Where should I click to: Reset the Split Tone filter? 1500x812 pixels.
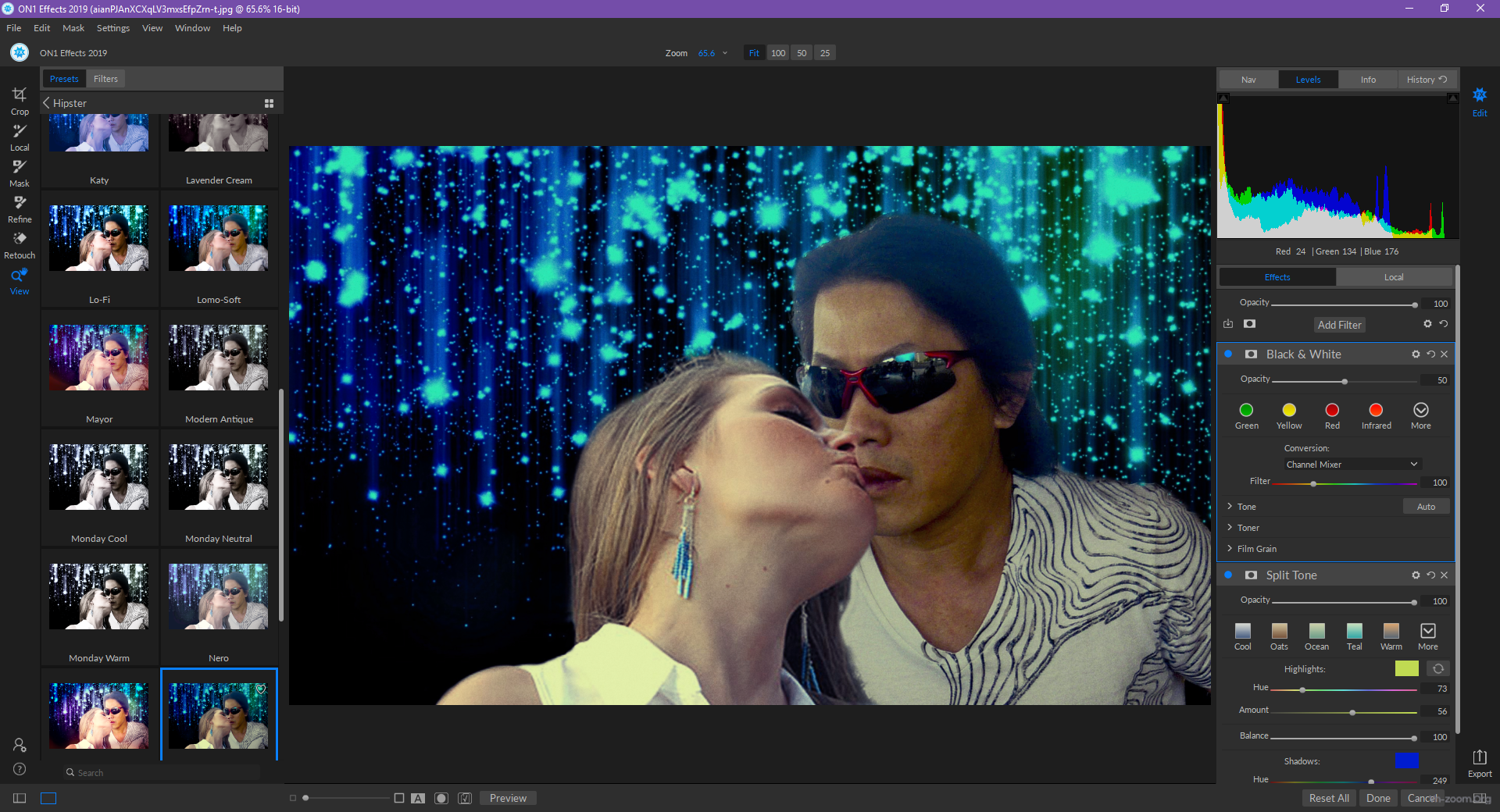1430,575
